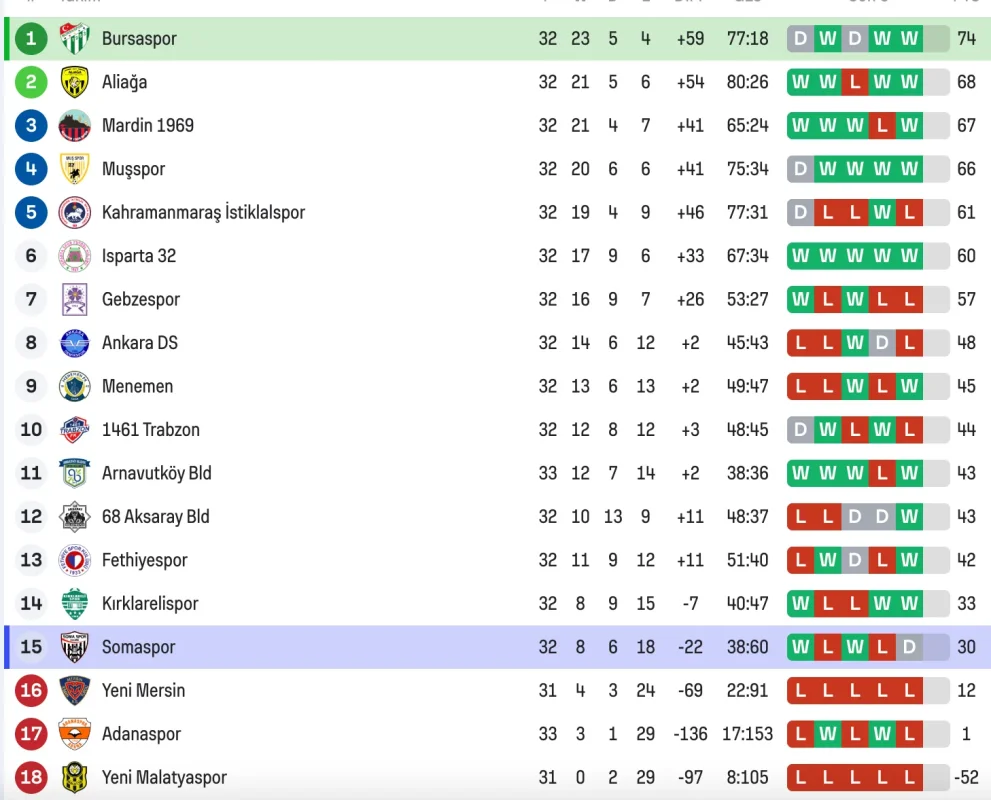Select the 1461 Trabzon club badge

tap(75, 430)
